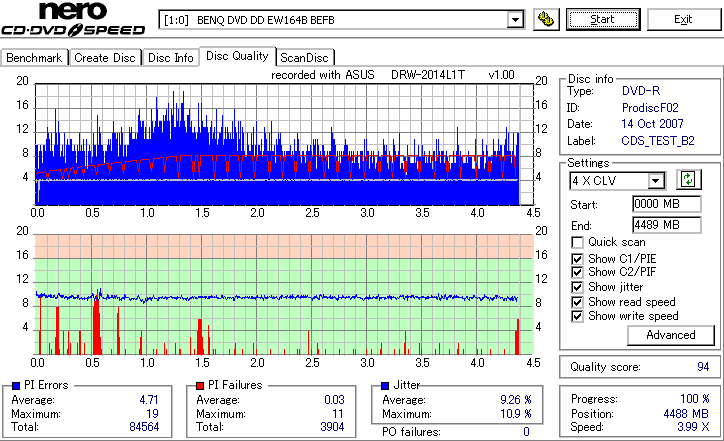Click the Quality score value 94
Image resolution: width=724 pixels, height=441 pixels.
[x=703, y=367]
